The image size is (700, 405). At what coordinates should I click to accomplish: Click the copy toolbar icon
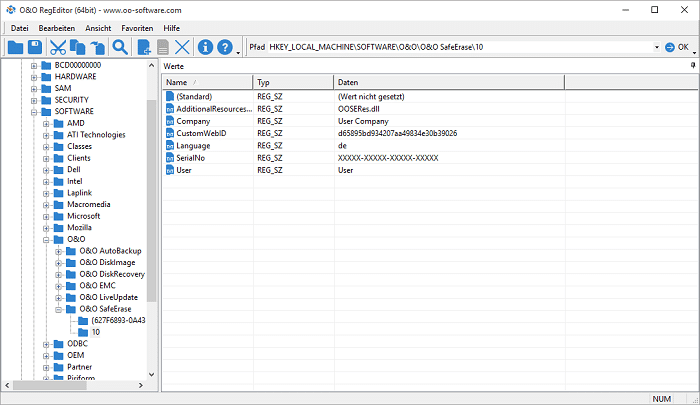pos(78,47)
